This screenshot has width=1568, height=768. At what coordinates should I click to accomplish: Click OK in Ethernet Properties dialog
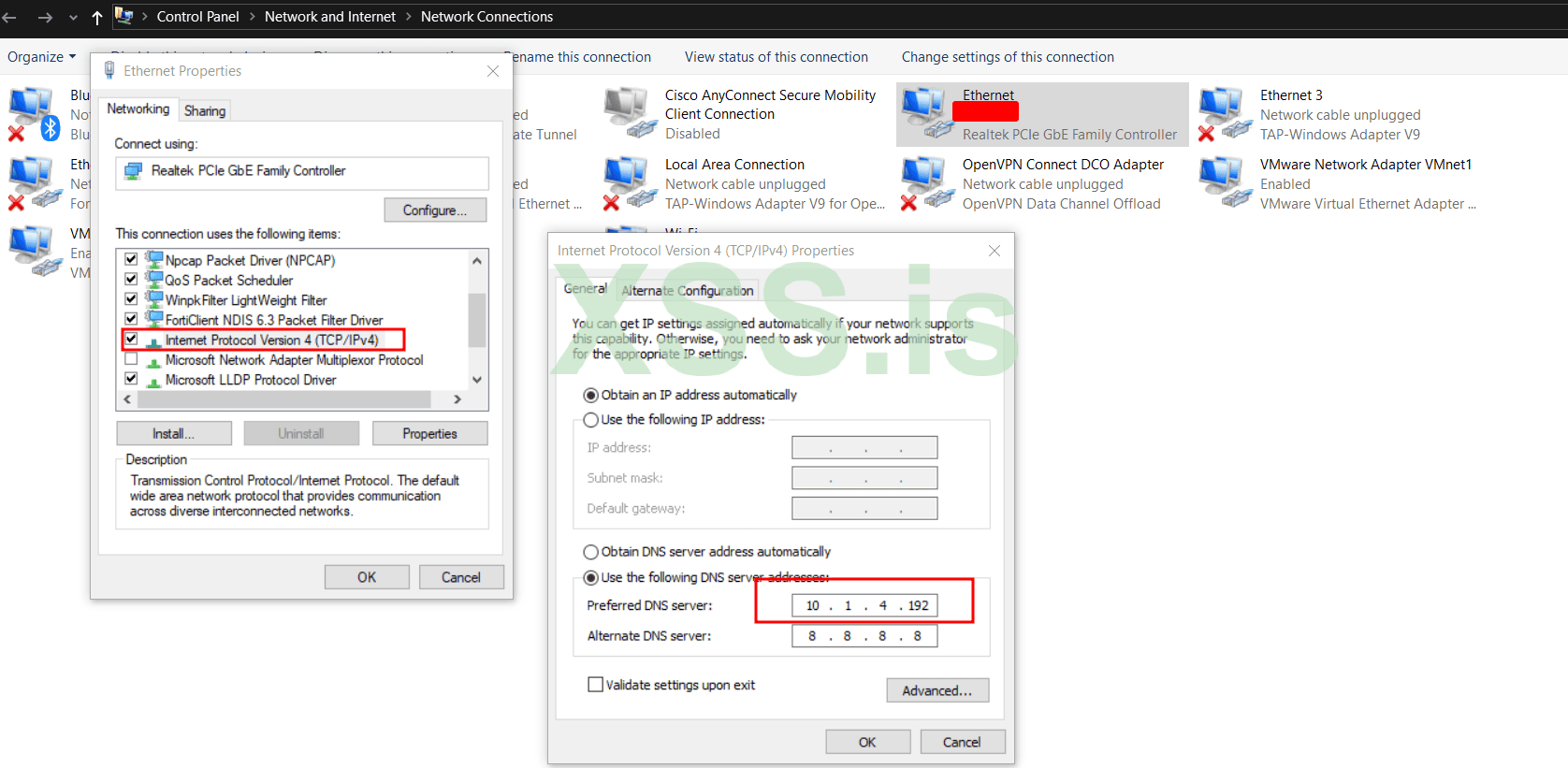click(367, 577)
